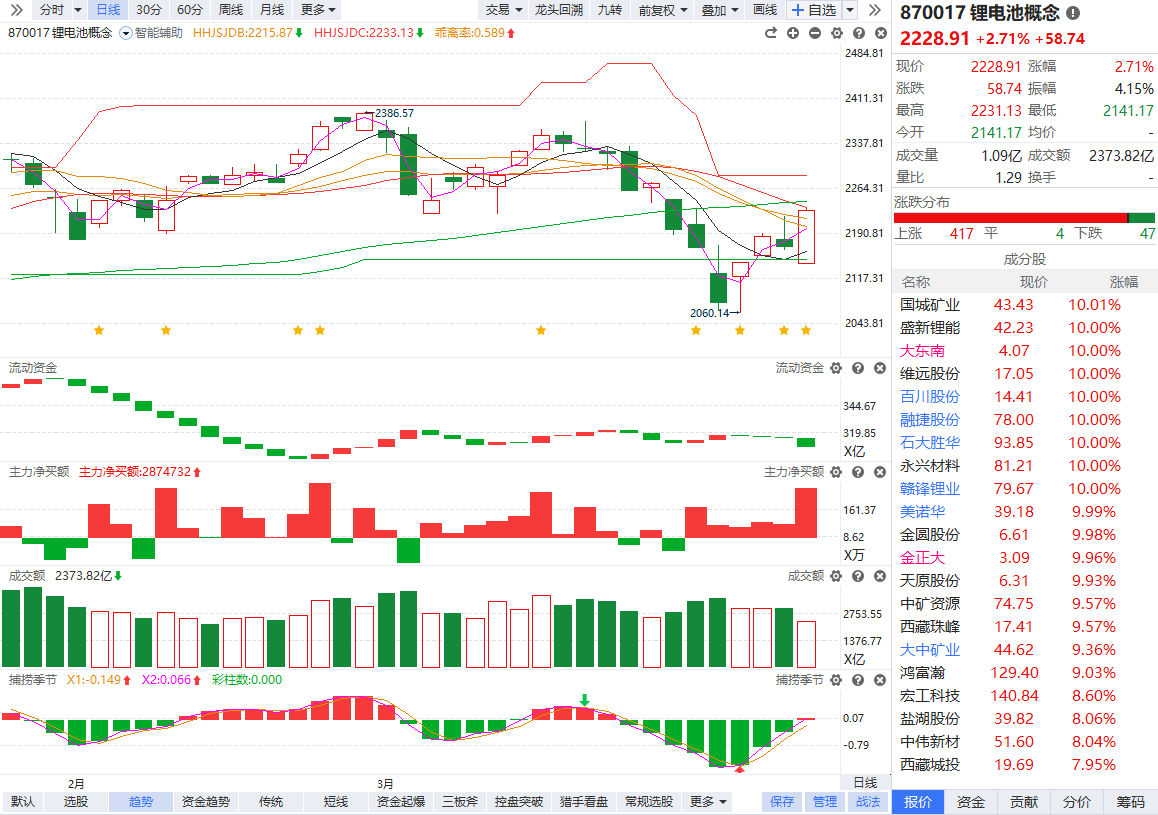Select the 资金 tab at bottom right

point(970,802)
